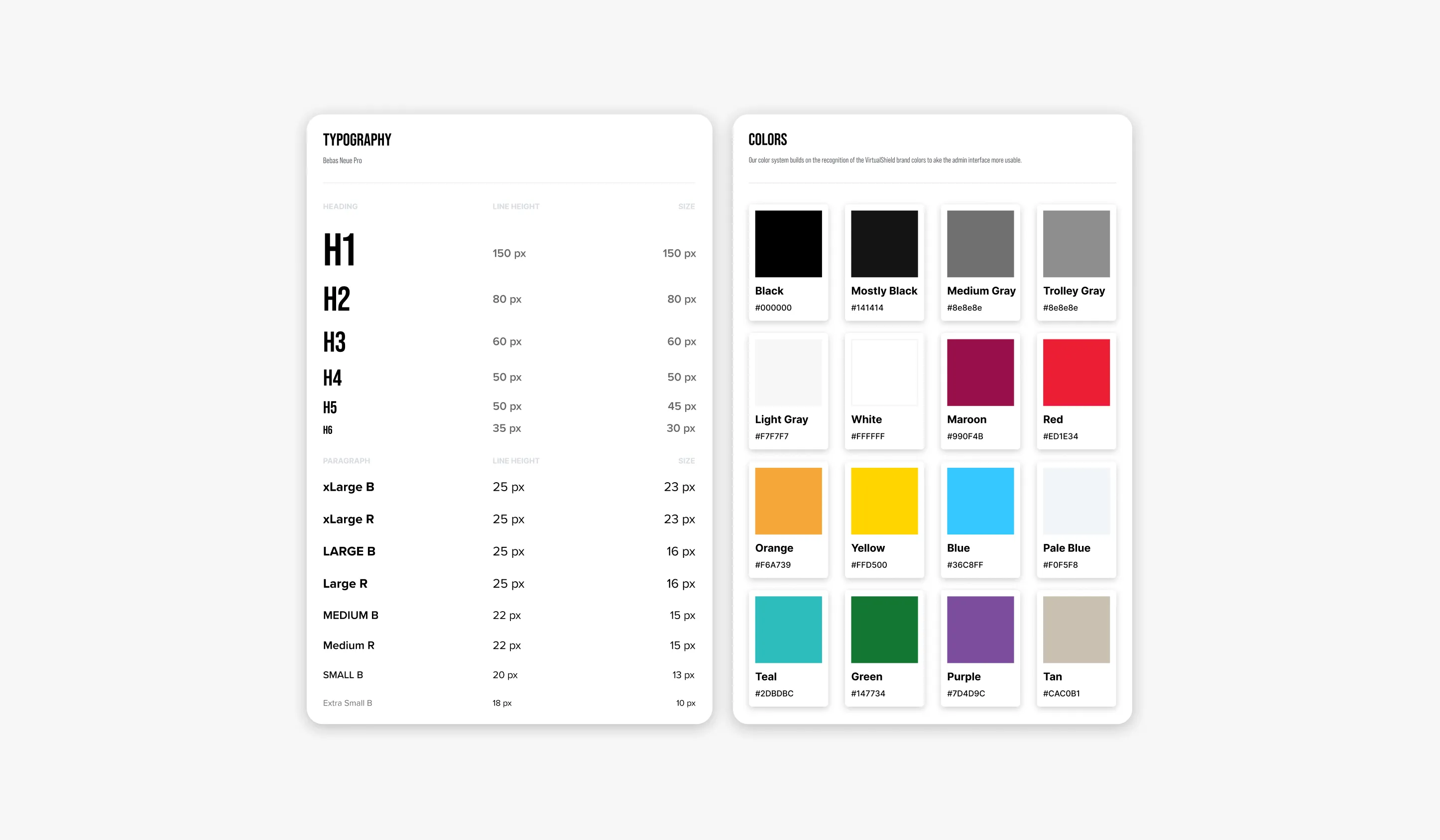The height and width of the screenshot is (840, 1440).
Task: Select the Extra Small B style
Action: (347, 702)
